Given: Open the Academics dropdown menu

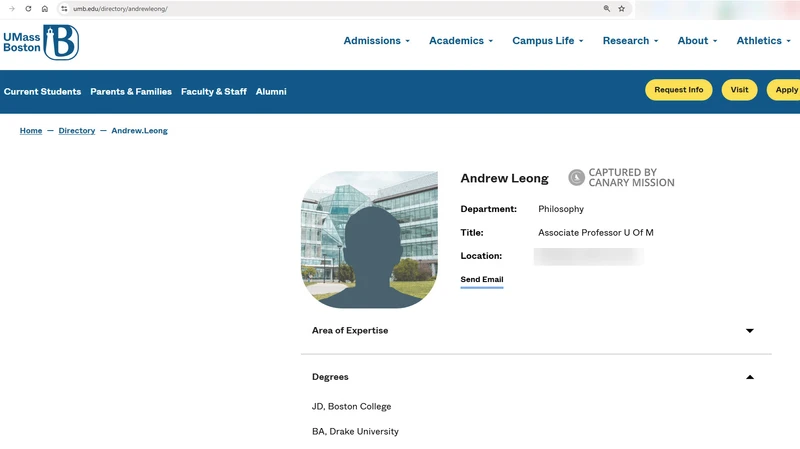Looking at the screenshot, I should click(461, 41).
